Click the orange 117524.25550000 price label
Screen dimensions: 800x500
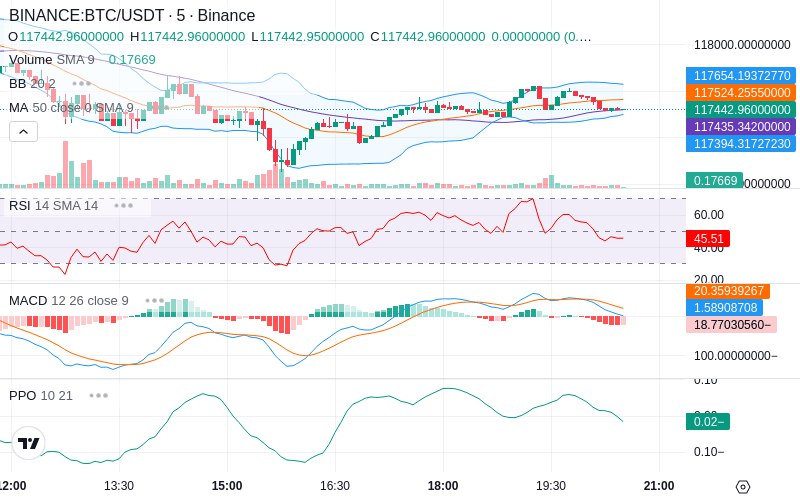click(x=741, y=92)
